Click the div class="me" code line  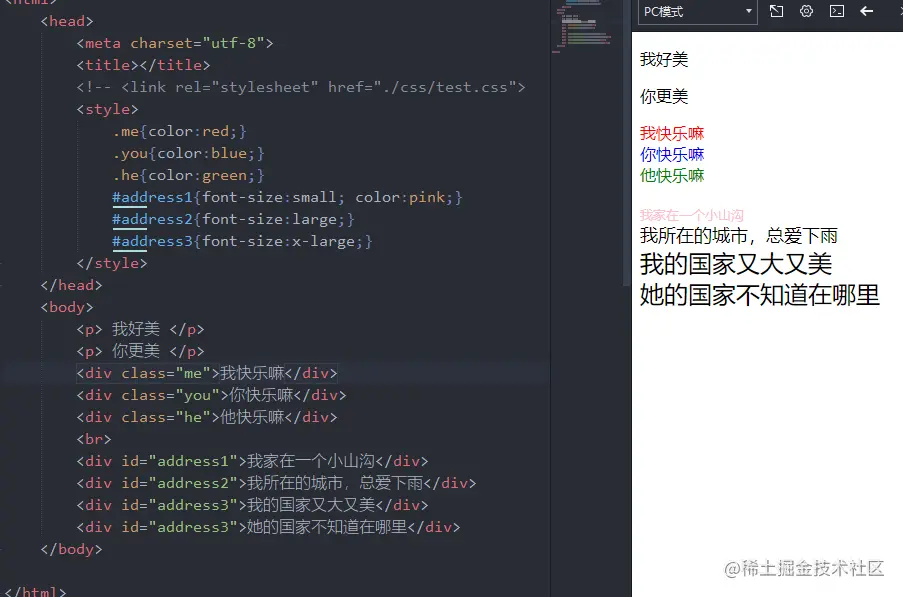(x=207, y=373)
